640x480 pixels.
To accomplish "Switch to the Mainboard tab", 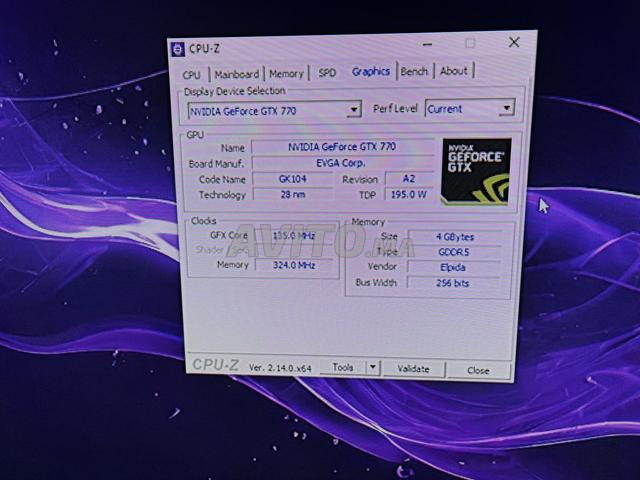I will point(237,74).
